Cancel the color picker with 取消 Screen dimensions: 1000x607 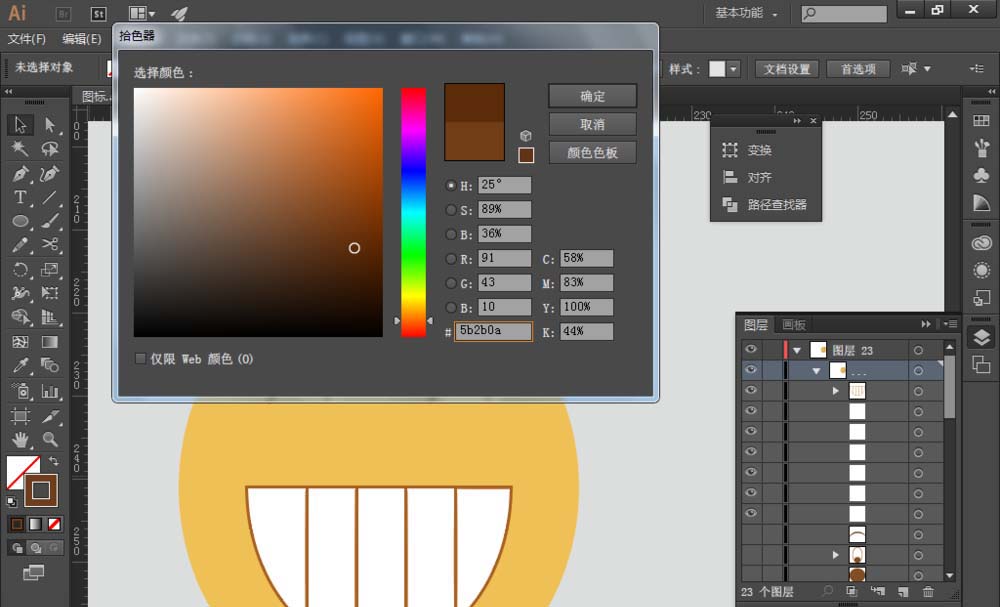pyautogui.click(x=592, y=124)
